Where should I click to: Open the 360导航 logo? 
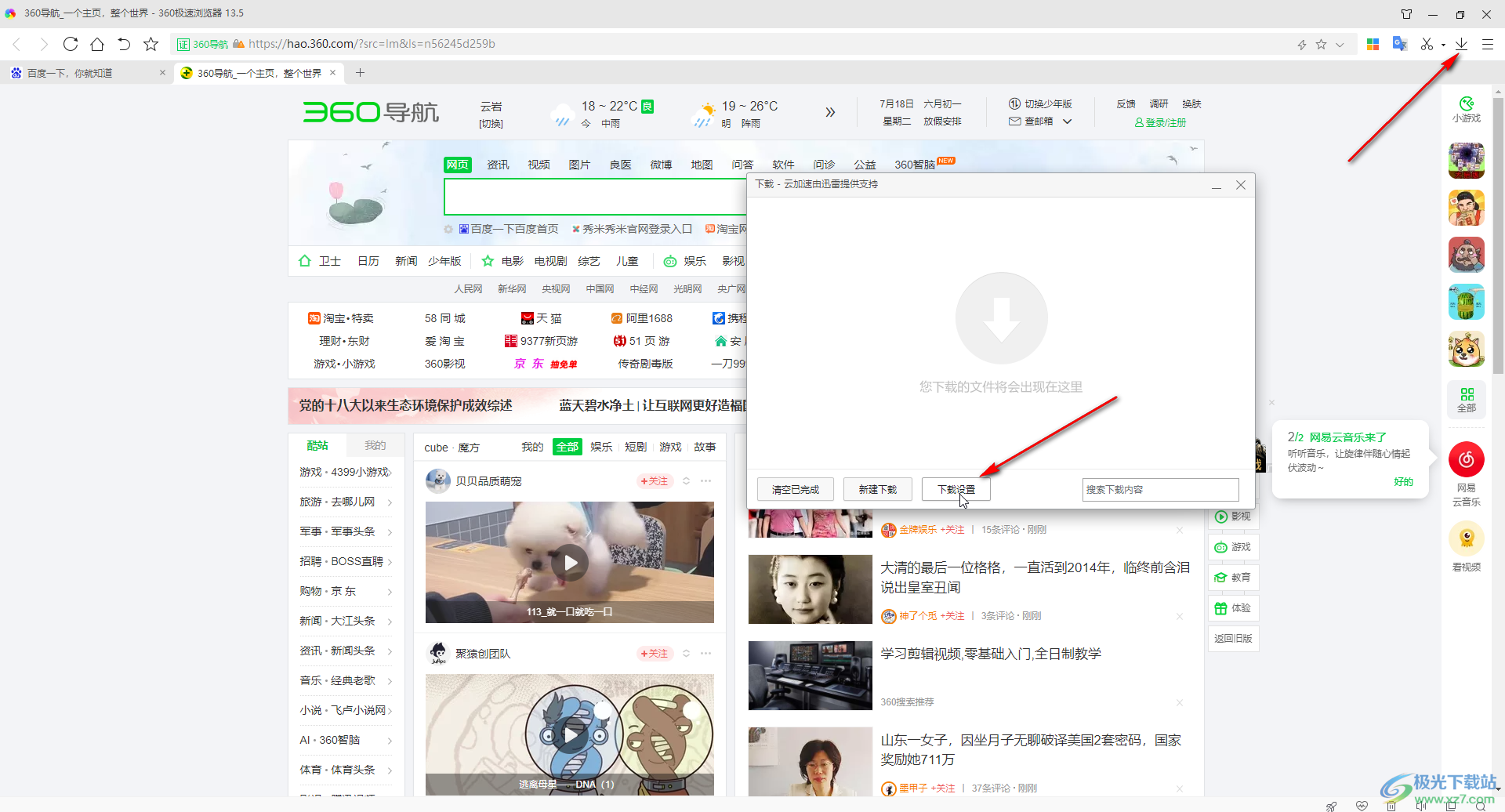[x=371, y=112]
